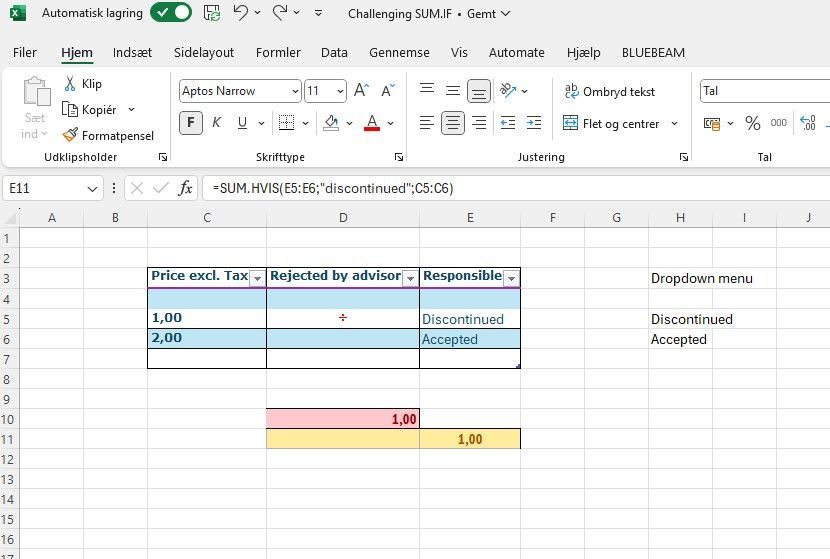This screenshot has height=559, width=830.
Task: Increase font size with larger A icon
Action: coord(362,91)
